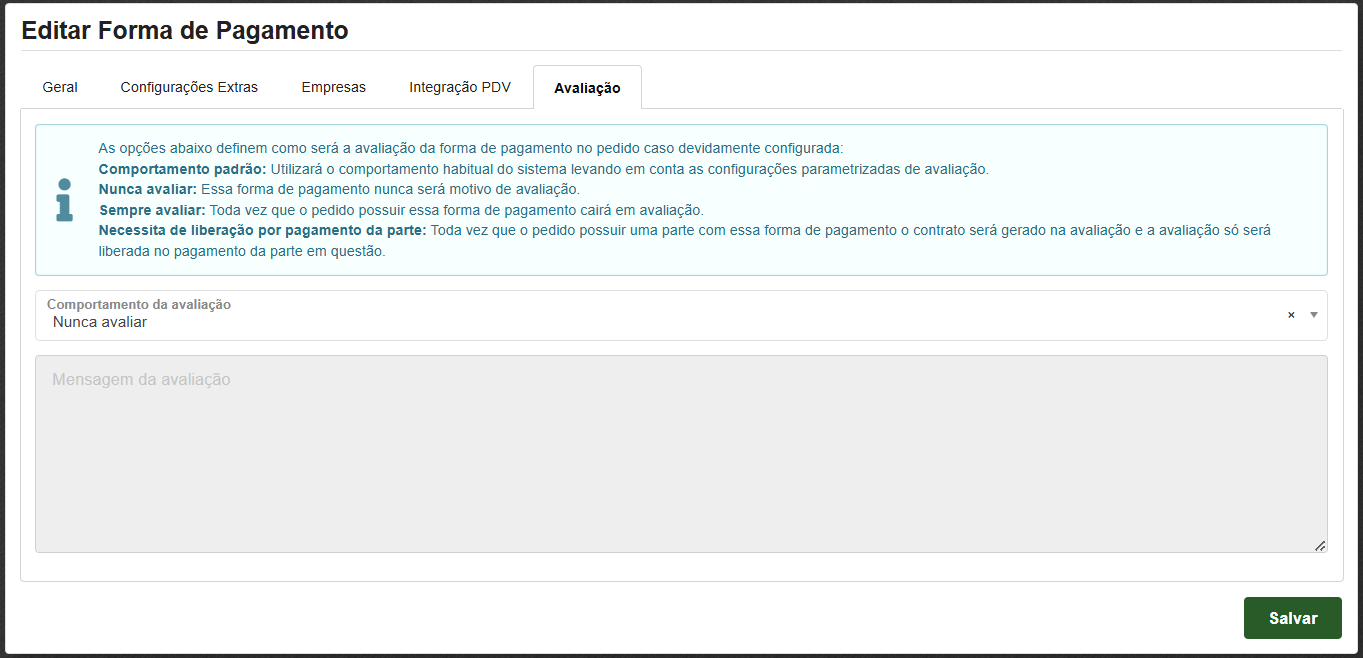The width and height of the screenshot is (1363, 658).
Task: Click the × to remove 'Nunca avaliar'
Action: coord(1290,315)
